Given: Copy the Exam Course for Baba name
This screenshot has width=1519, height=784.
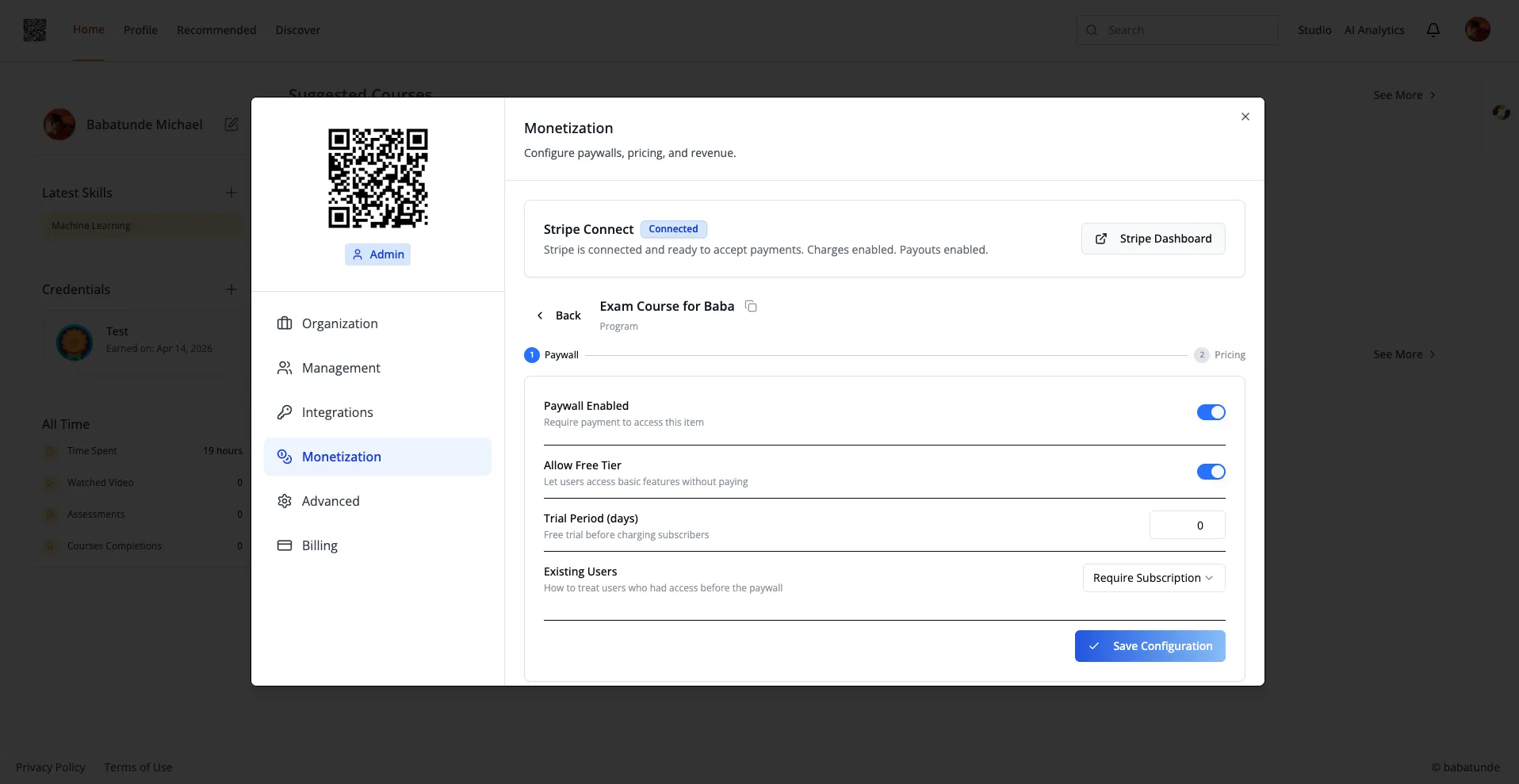Looking at the screenshot, I should (751, 307).
